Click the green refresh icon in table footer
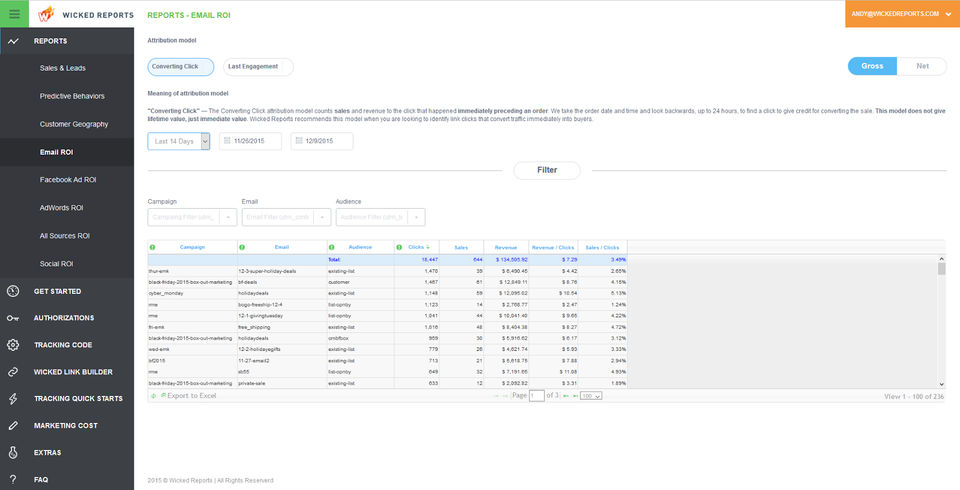 (x=153, y=396)
